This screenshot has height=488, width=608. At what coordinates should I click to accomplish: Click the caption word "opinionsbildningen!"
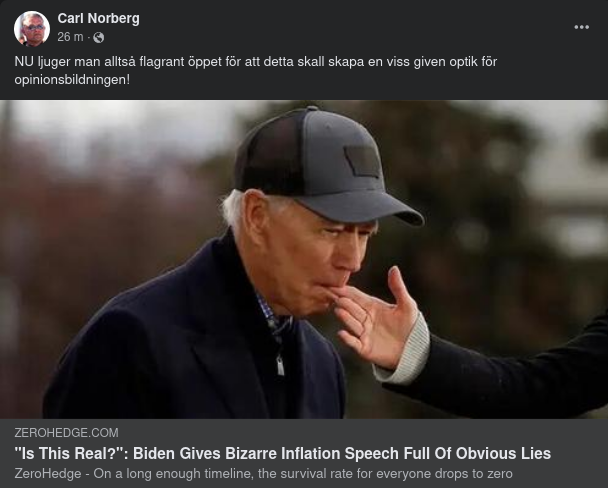[72, 80]
